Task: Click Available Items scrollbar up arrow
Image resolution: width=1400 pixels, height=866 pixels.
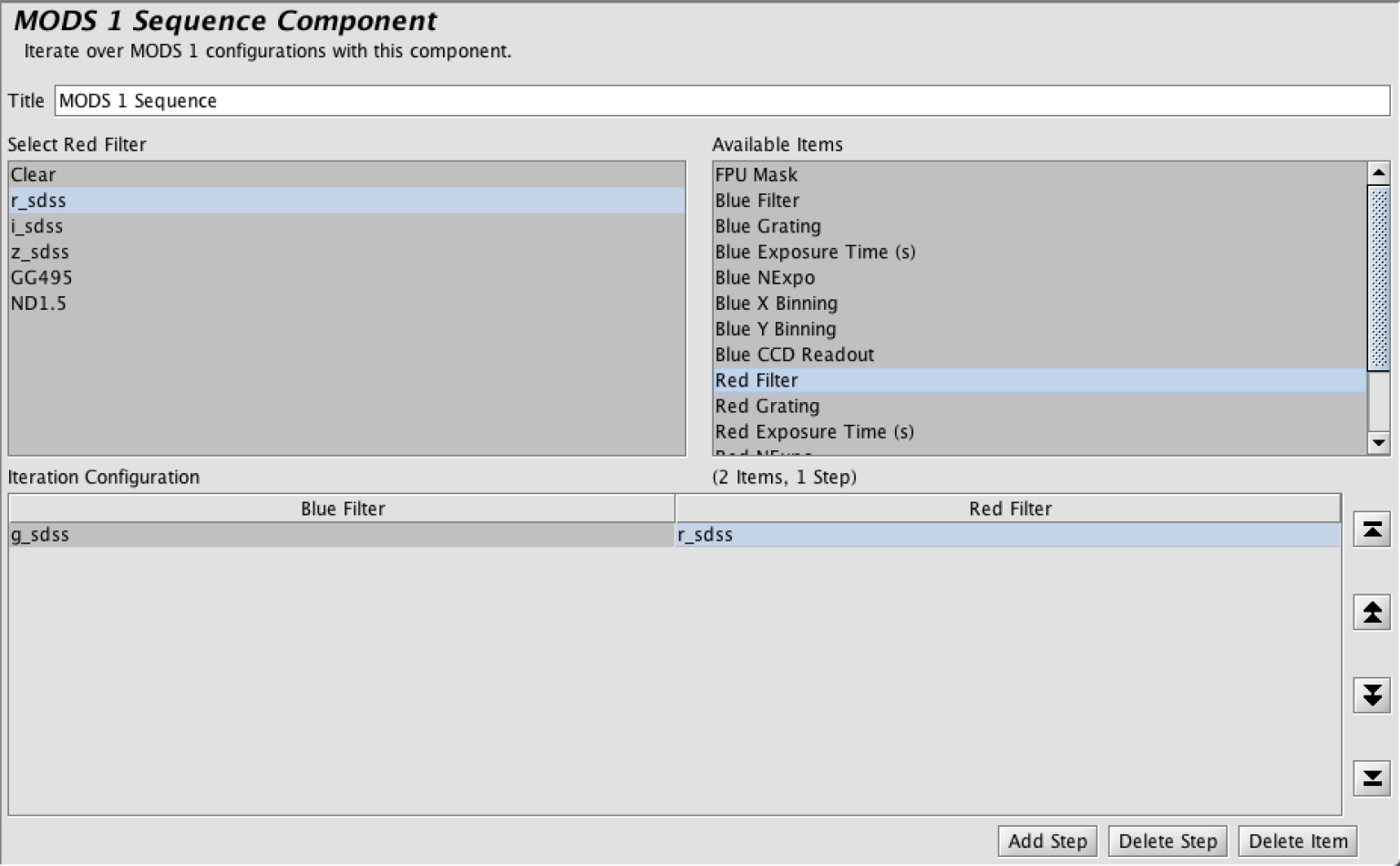Action: tap(1379, 172)
